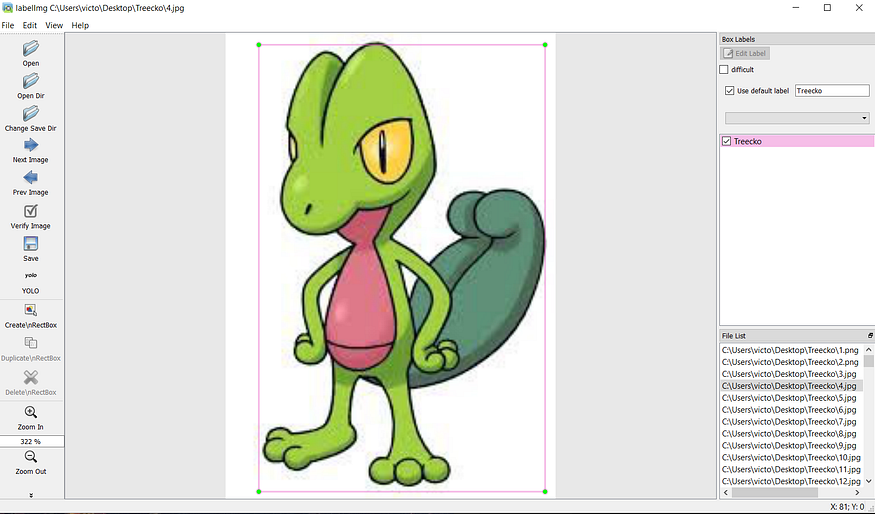Image resolution: width=875 pixels, height=514 pixels.
Task: Open the View menu
Action: coord(54,25)
